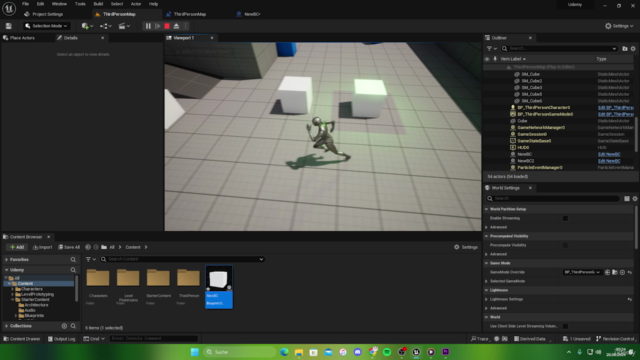Open the Cinematics clapperboard dropdown

point(124,26)
